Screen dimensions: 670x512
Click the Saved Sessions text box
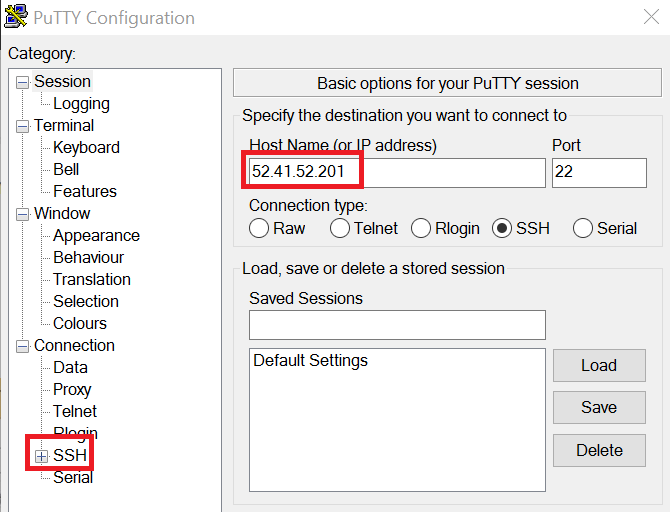(x=397, y=325)
